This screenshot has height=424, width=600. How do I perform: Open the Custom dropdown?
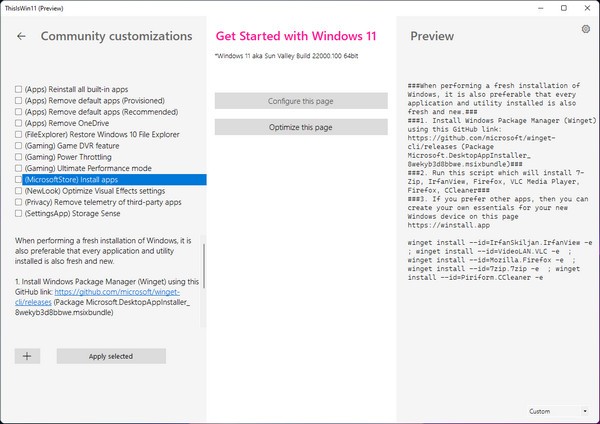(x=559, y=411)
